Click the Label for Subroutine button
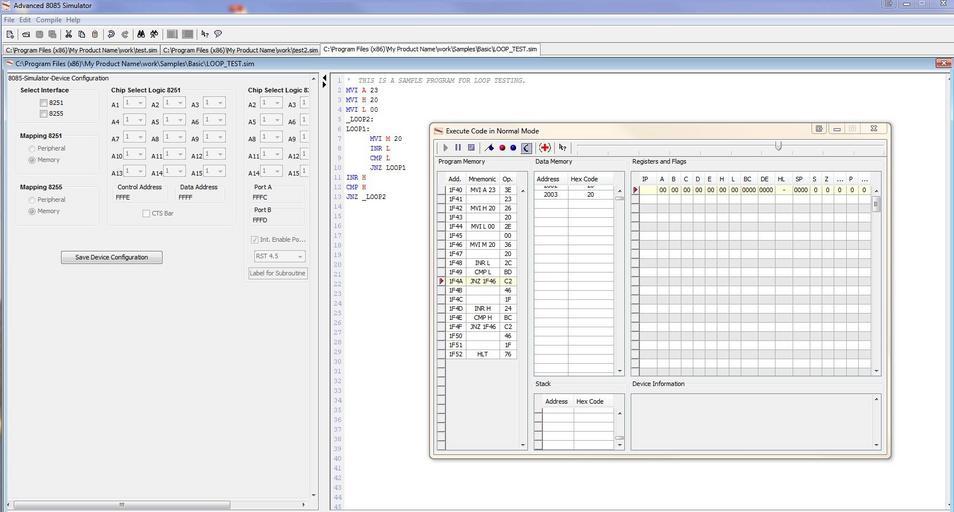The width and height of the screenshot is (954, 512). coord(277,273)
